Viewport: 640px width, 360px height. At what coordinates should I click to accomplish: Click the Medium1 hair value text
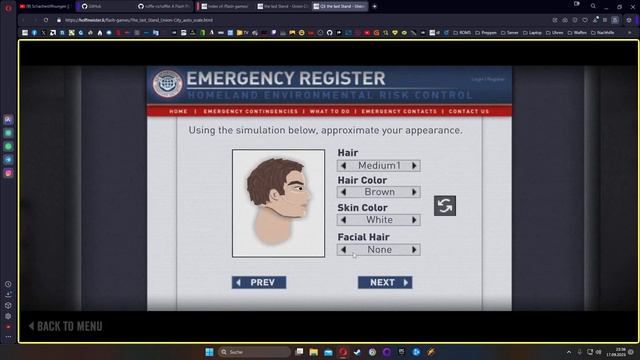point(379,166)
